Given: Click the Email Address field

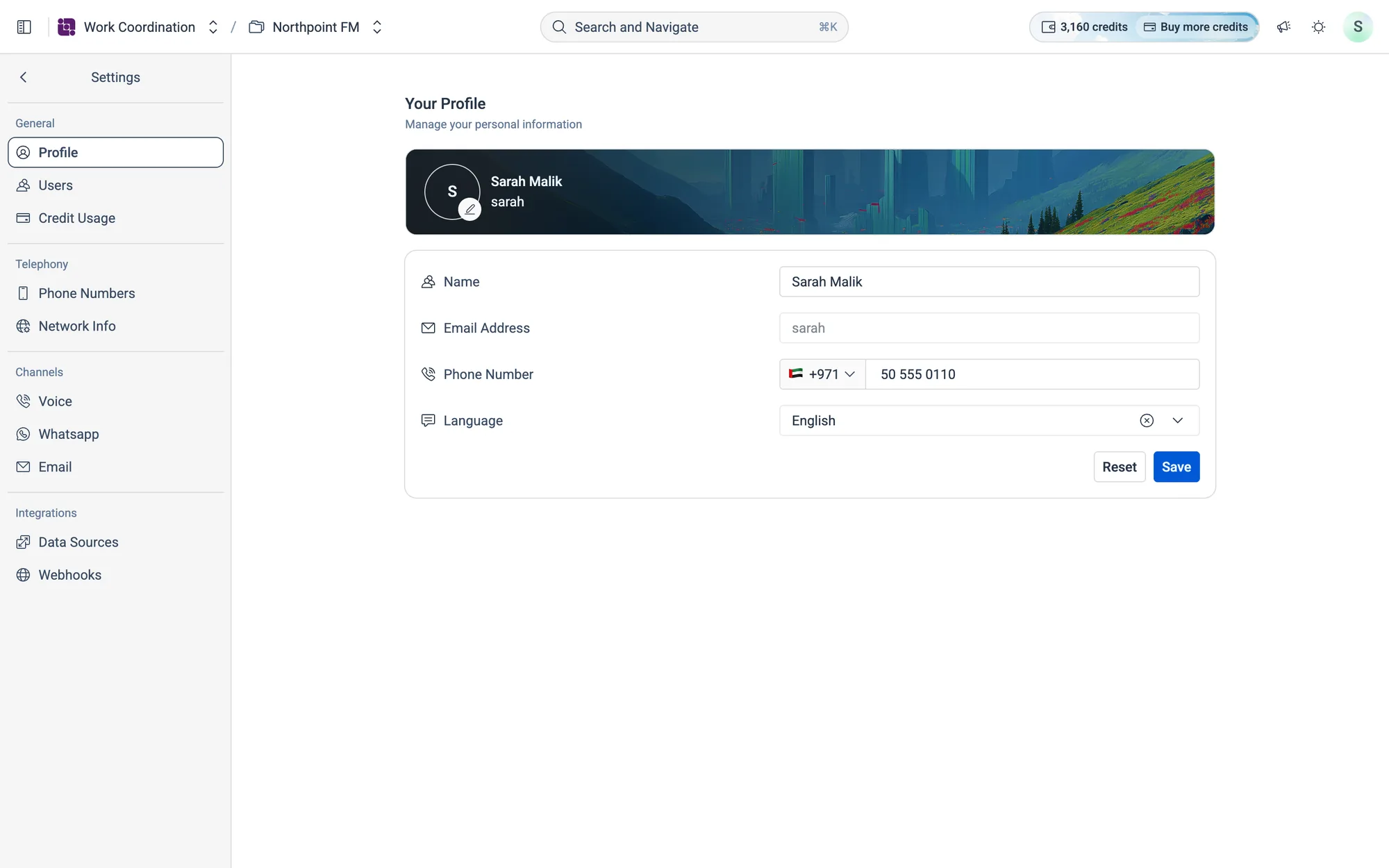Looking at the screenshot, I should tap(989, 328).
